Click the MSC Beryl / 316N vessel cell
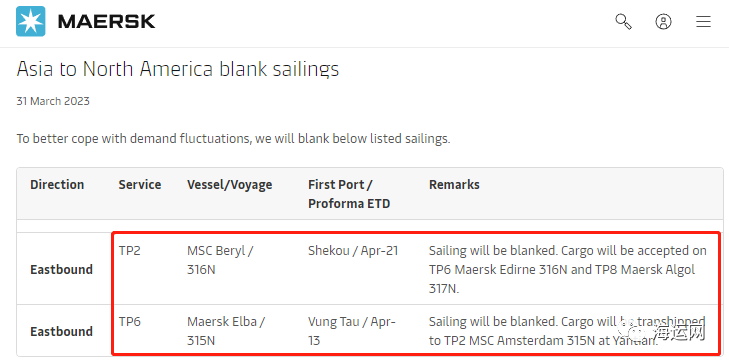 click(x=220, y=260)
